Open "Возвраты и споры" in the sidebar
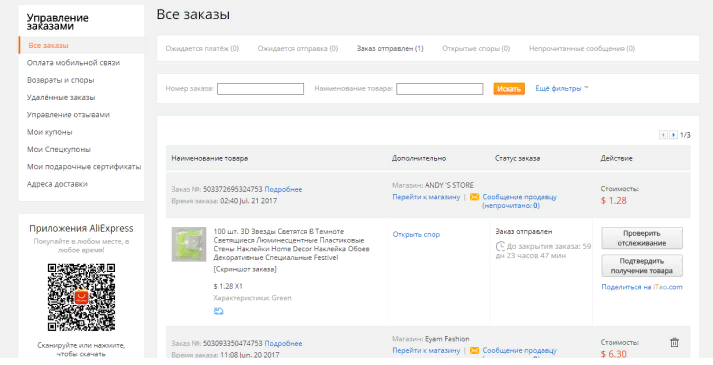The width and height of the screenshot is (713, 365). (x=60, y=80)
